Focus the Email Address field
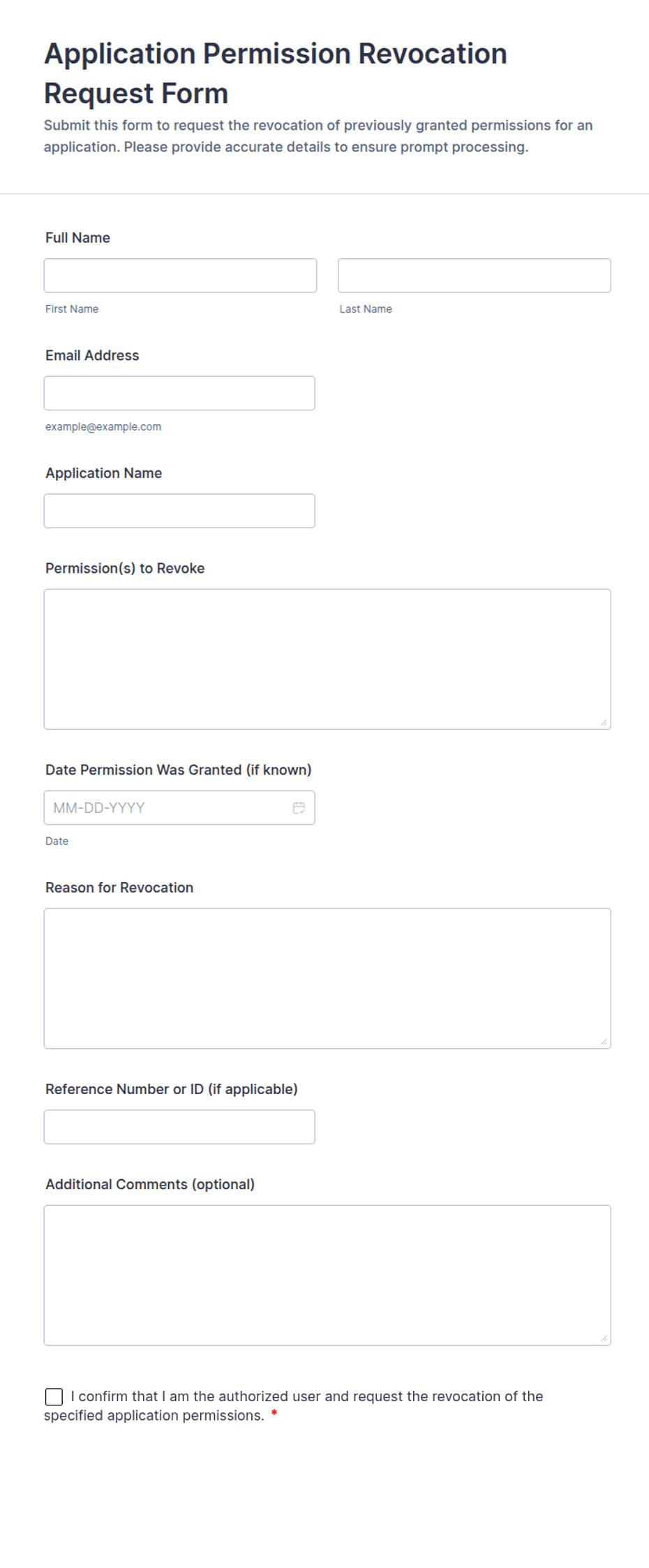The width and height of the screenshot is (649, 1568). (x=179, y=394)
